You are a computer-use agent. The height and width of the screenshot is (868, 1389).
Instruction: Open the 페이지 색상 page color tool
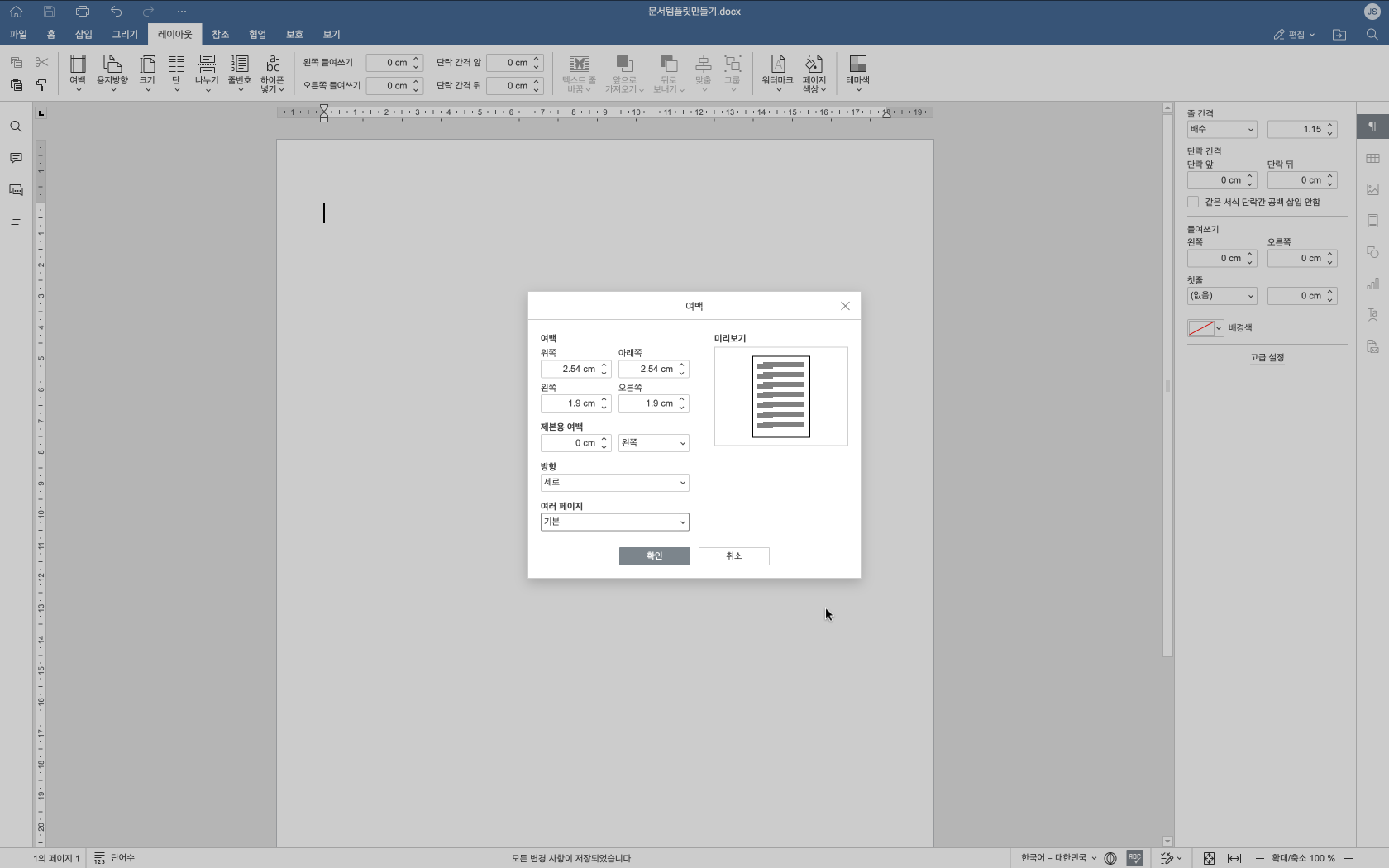coord(814,73)
